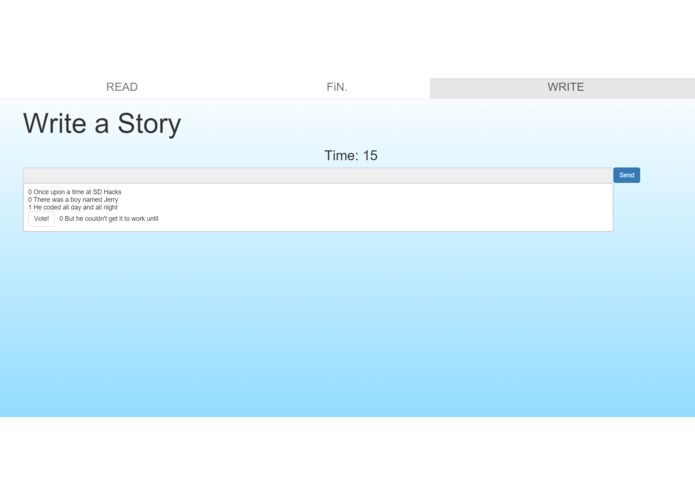
Task: Focus the story text input field
Action: click(318, 175)
